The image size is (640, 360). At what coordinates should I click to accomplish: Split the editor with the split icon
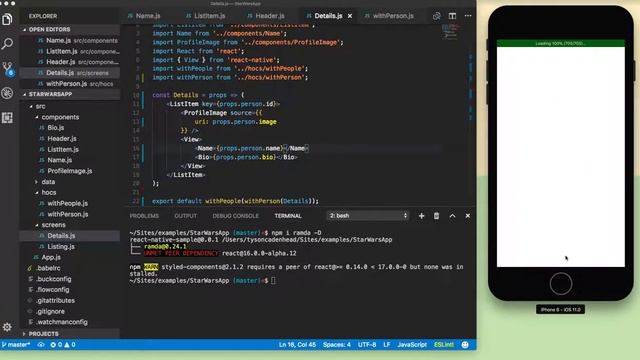(x=452, y=16)
